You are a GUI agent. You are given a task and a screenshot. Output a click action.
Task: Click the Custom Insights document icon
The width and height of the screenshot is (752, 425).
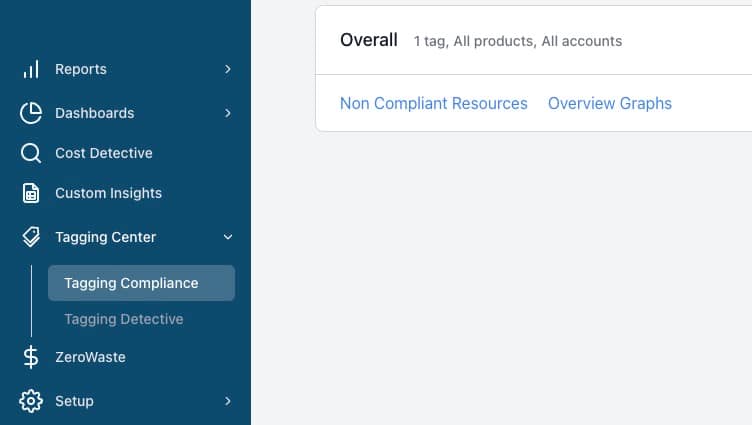click(31, 193)
